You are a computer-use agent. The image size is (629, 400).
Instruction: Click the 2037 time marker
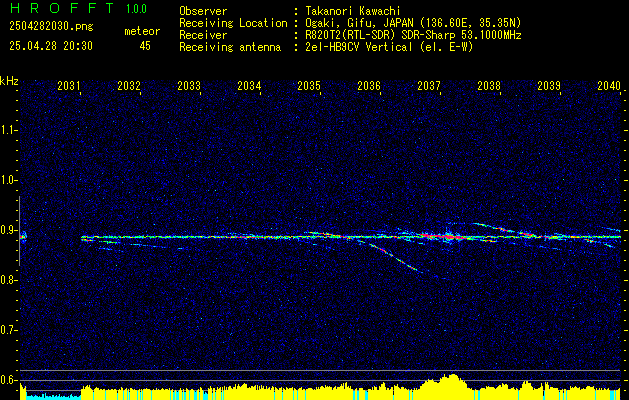(x=429, y=85)
